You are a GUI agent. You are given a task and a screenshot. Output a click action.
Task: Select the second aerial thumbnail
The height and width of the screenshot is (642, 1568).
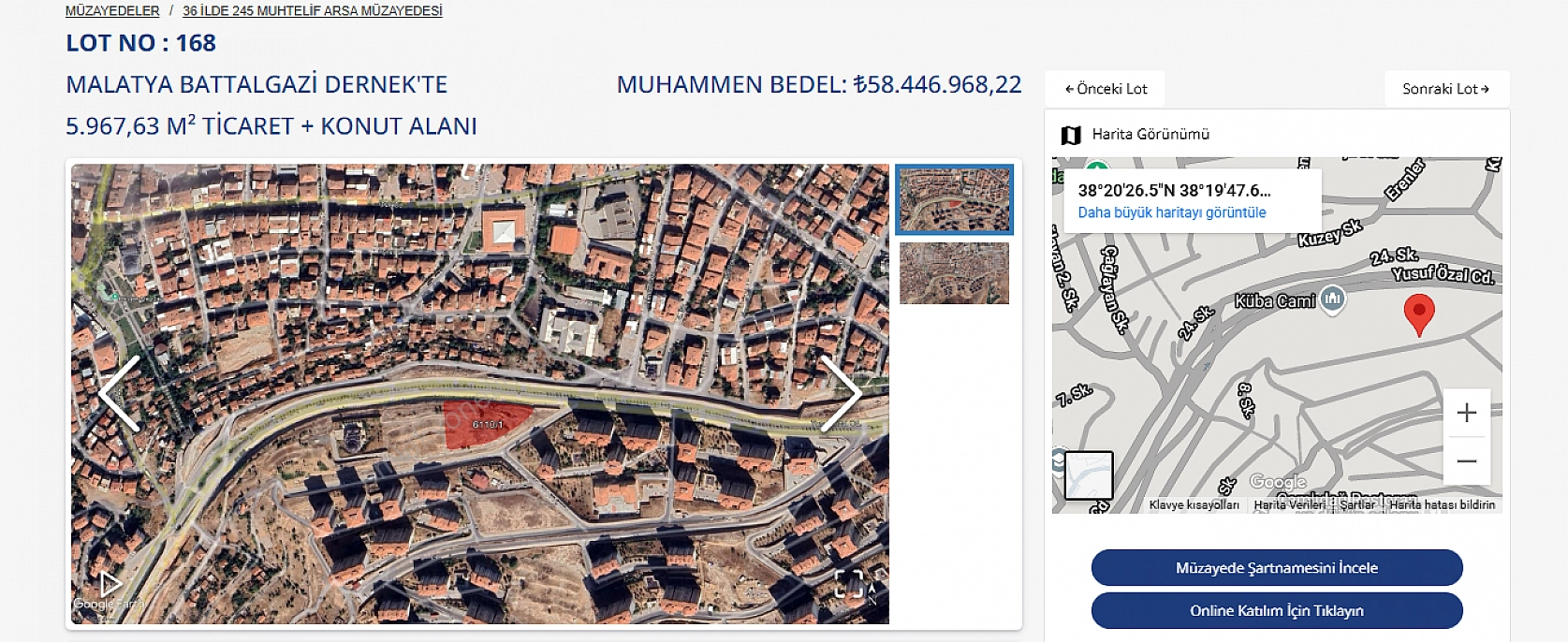(954, 273)
